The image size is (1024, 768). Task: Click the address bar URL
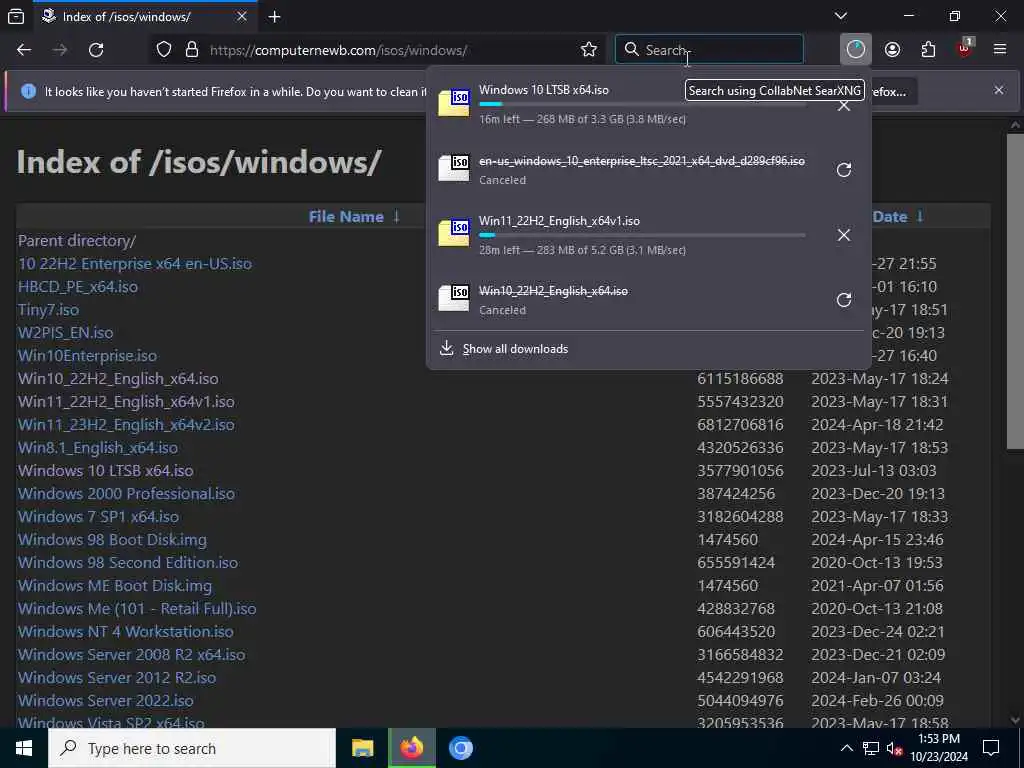(x=338, y=50)
